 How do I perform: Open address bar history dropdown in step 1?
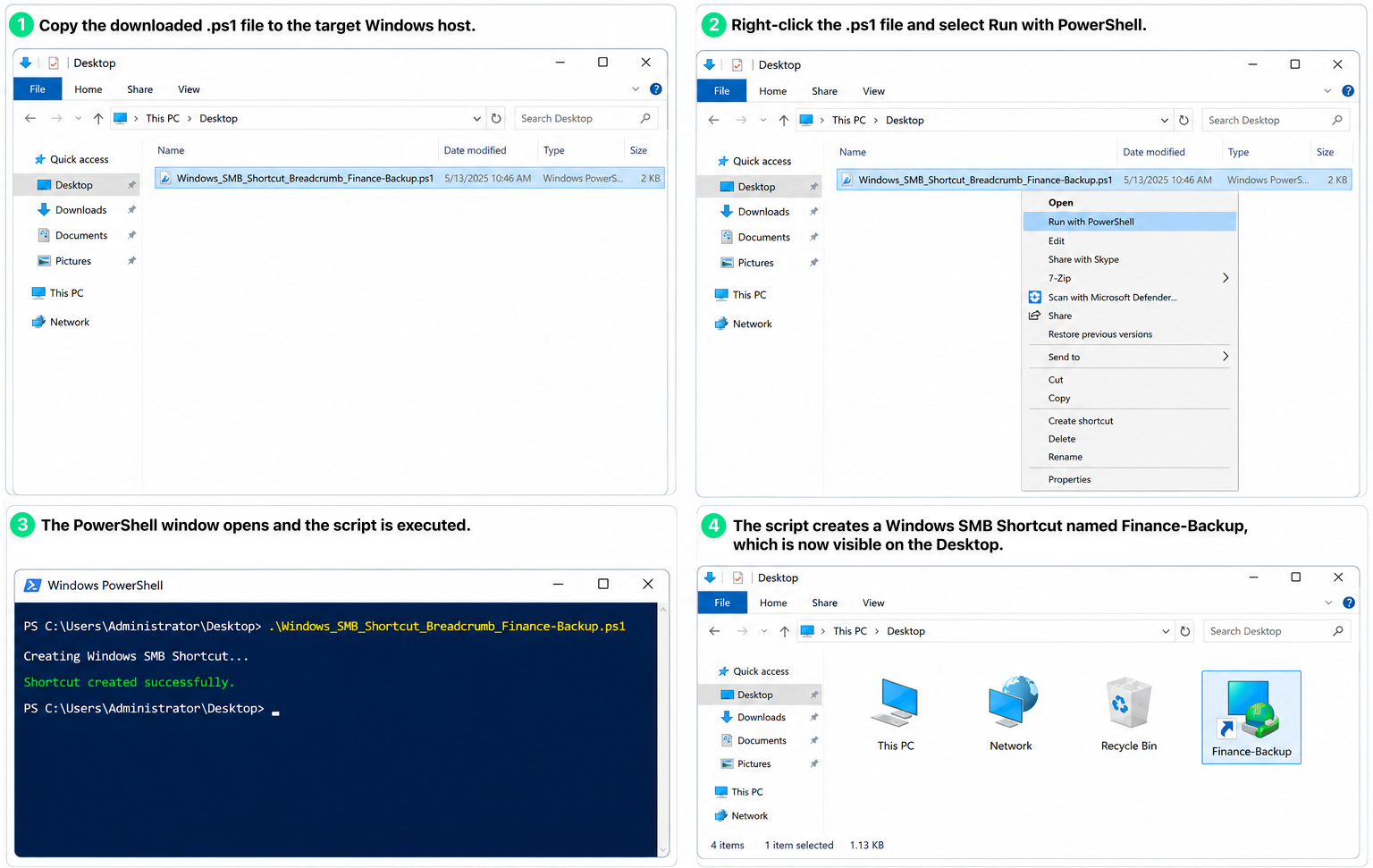[x=476, y=119]
